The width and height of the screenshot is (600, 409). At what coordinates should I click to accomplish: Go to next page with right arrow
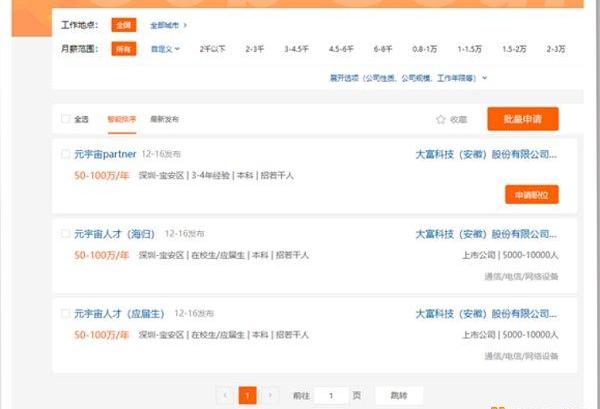pyautogui.click(x=270, y=395)
